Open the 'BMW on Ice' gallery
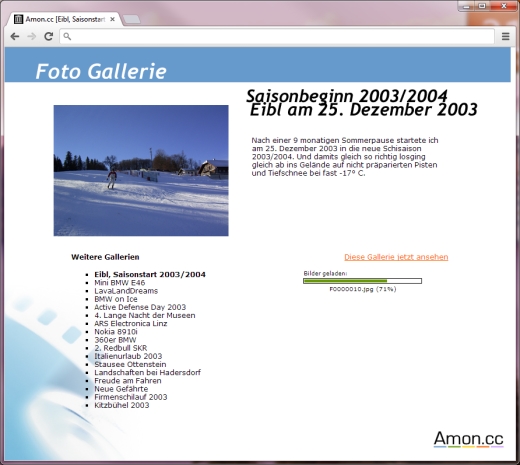This screenshot has height=465, width=520. [x=116, y=299]
